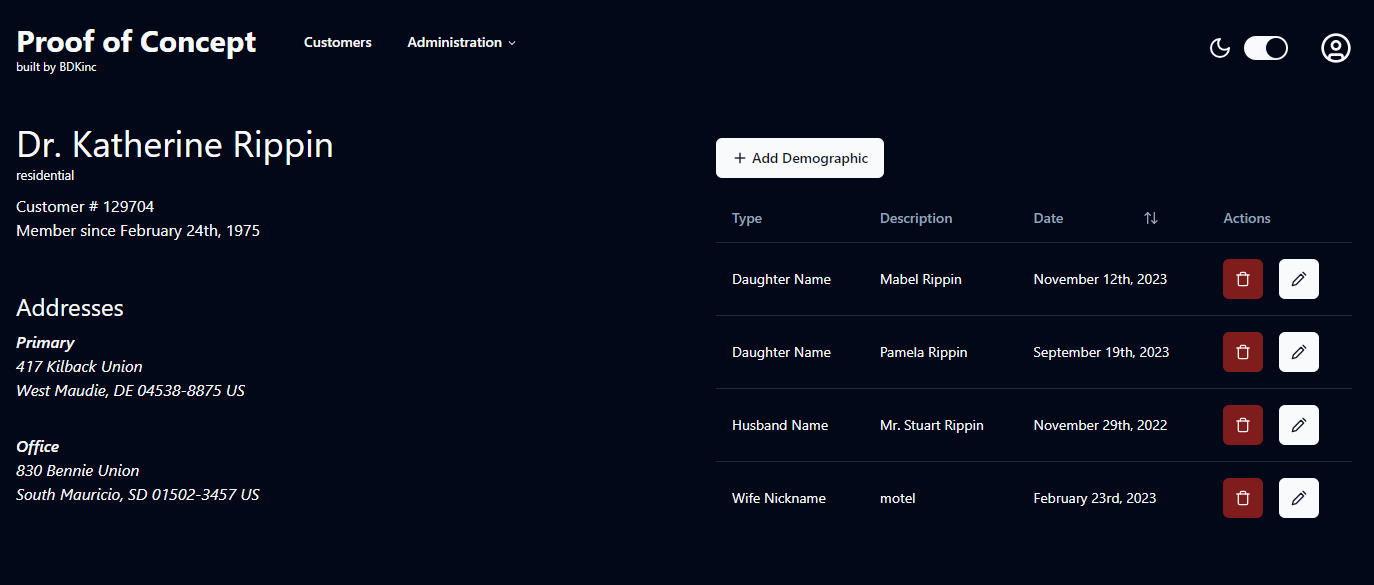
Task: Click the moon dark mode icon
Action: (x=1219, y=48)
